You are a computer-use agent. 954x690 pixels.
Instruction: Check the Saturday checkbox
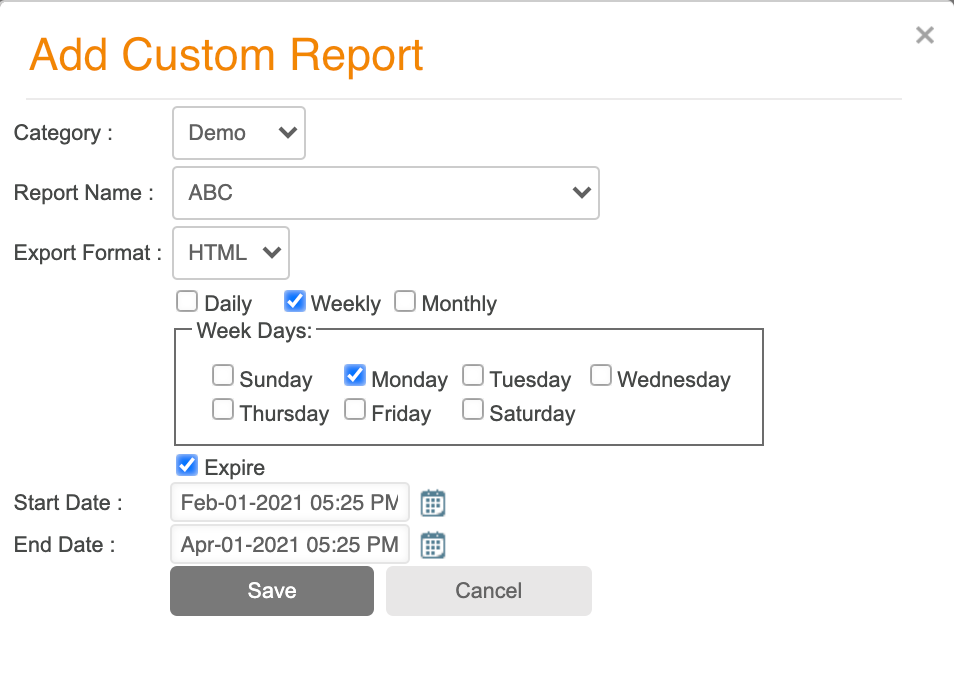[x=472, y=409]
